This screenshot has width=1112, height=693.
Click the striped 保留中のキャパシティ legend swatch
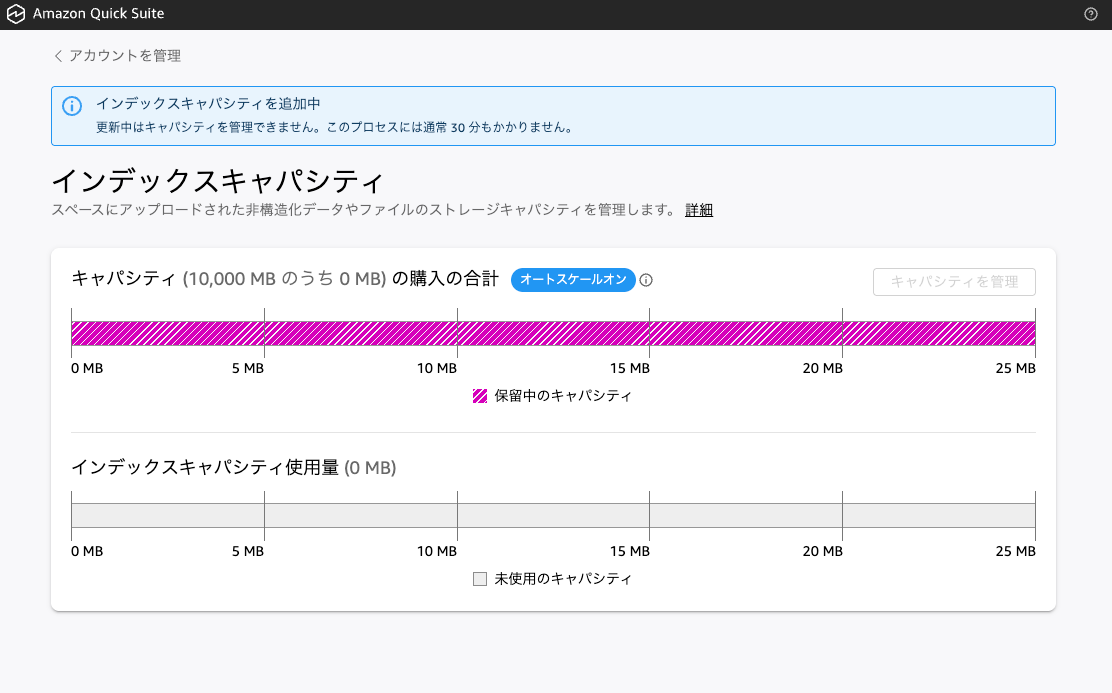point(480,396)
